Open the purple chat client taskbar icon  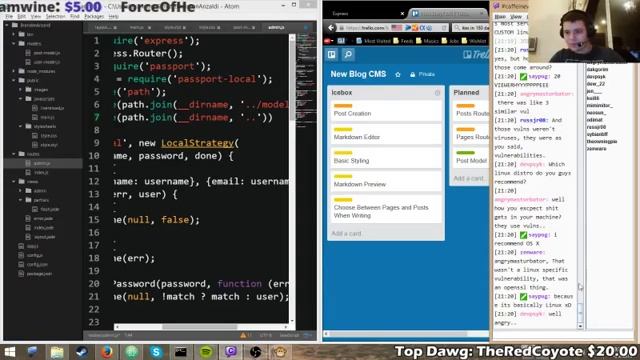tap(231, 351)
